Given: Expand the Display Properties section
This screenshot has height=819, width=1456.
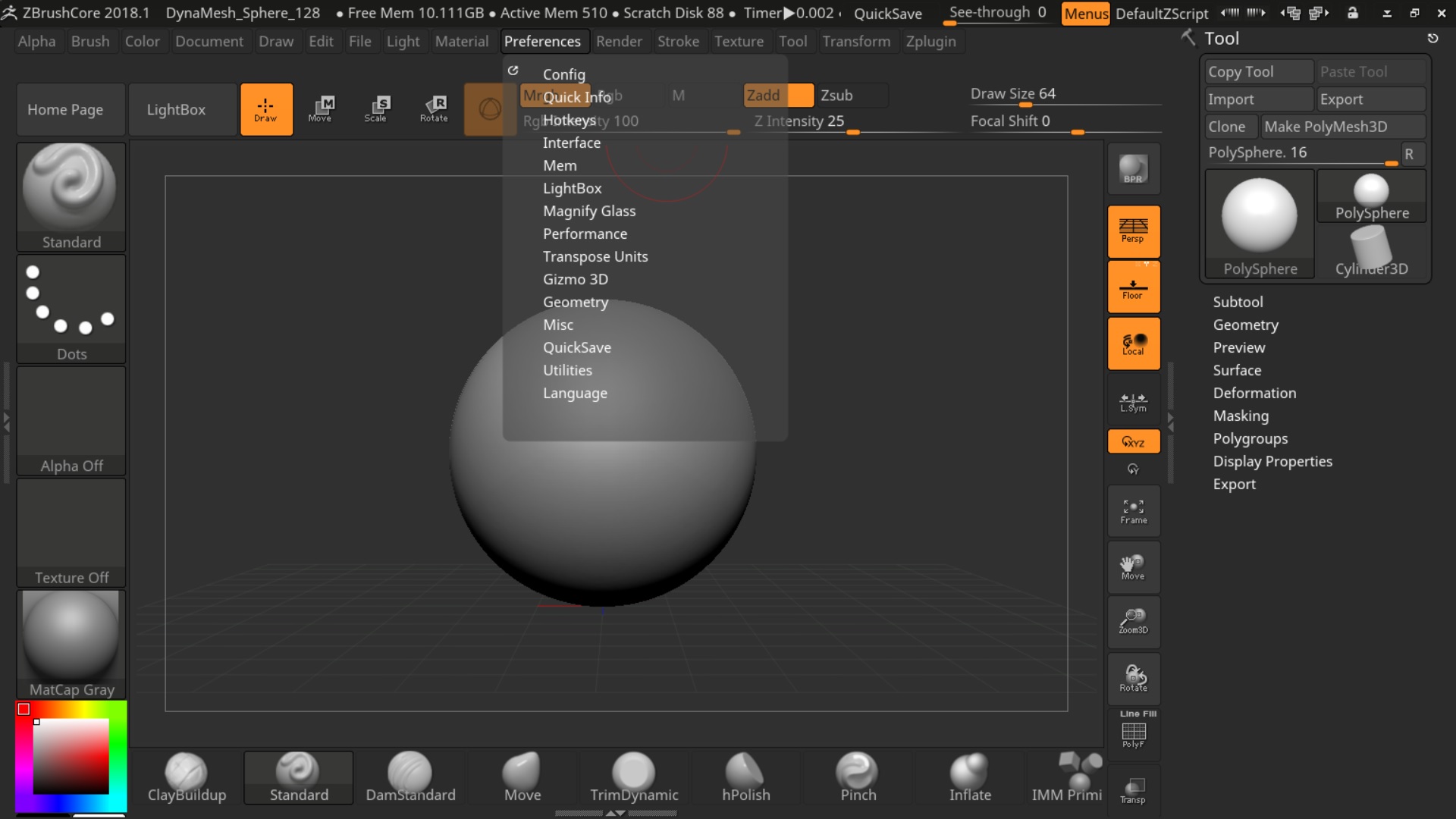Looking at the screenshot, I should 1272,461.
